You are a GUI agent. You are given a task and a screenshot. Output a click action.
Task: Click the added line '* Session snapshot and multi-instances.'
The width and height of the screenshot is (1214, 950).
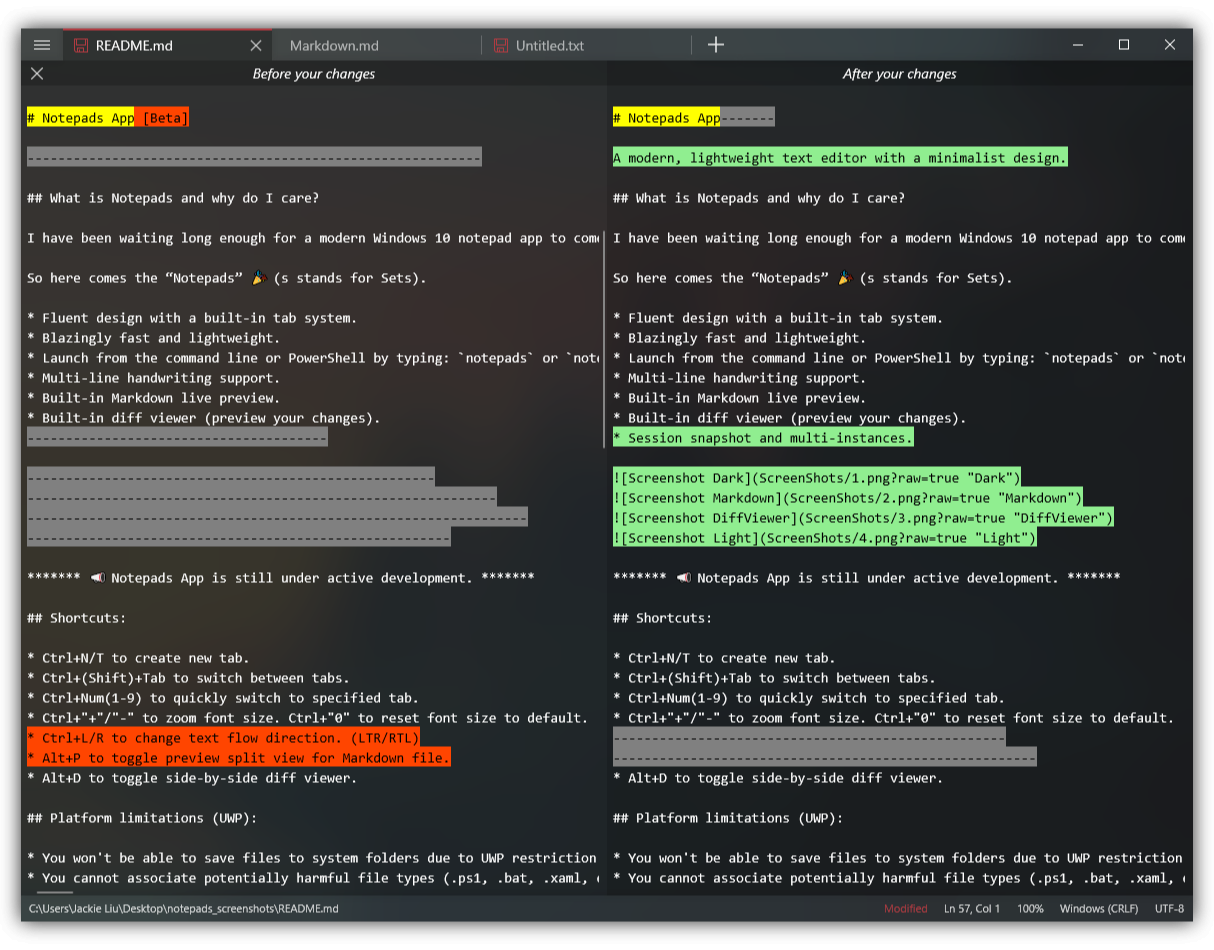coord(763,438)
